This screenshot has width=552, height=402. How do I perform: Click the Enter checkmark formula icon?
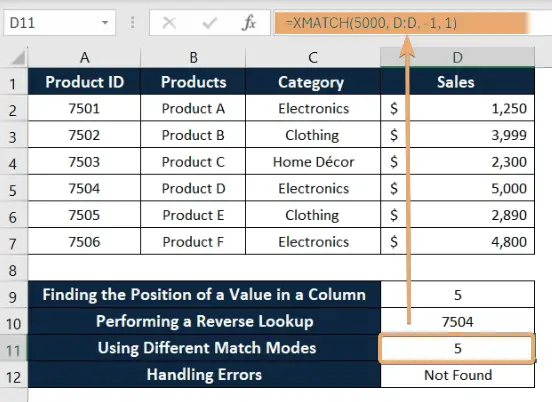[x=209, y=23]
